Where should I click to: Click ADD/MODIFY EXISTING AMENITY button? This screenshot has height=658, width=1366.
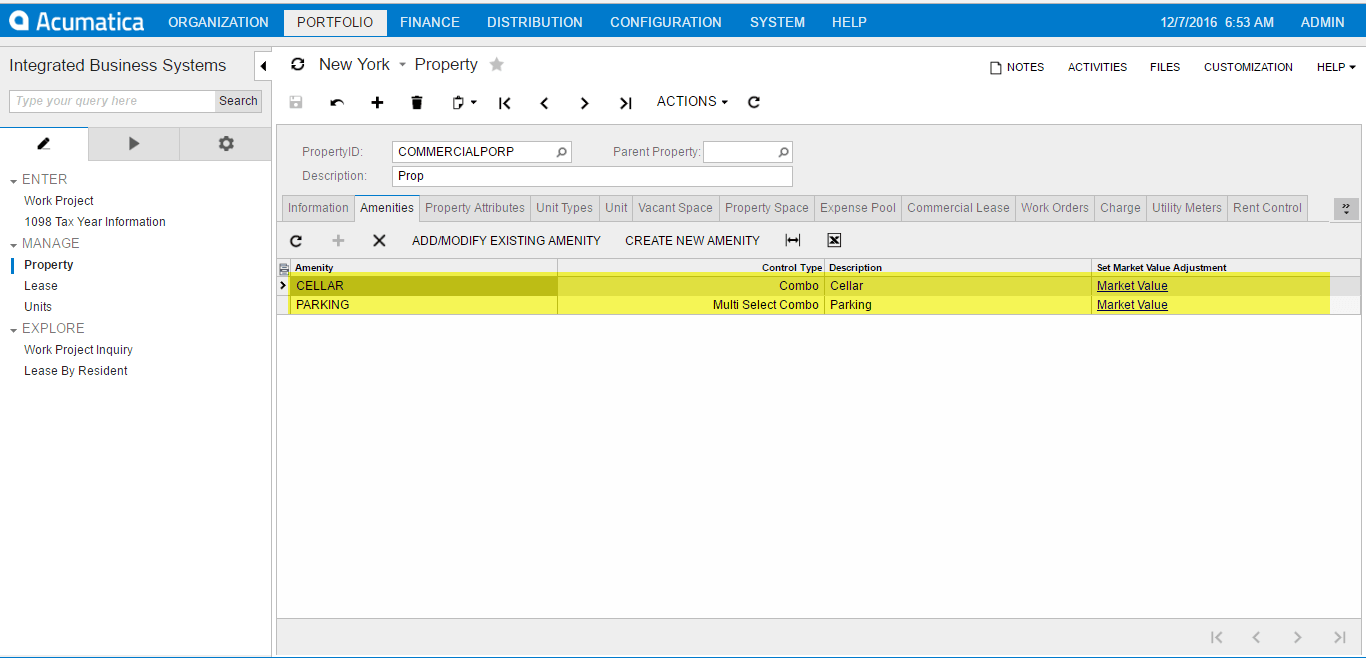click(506, 241)
